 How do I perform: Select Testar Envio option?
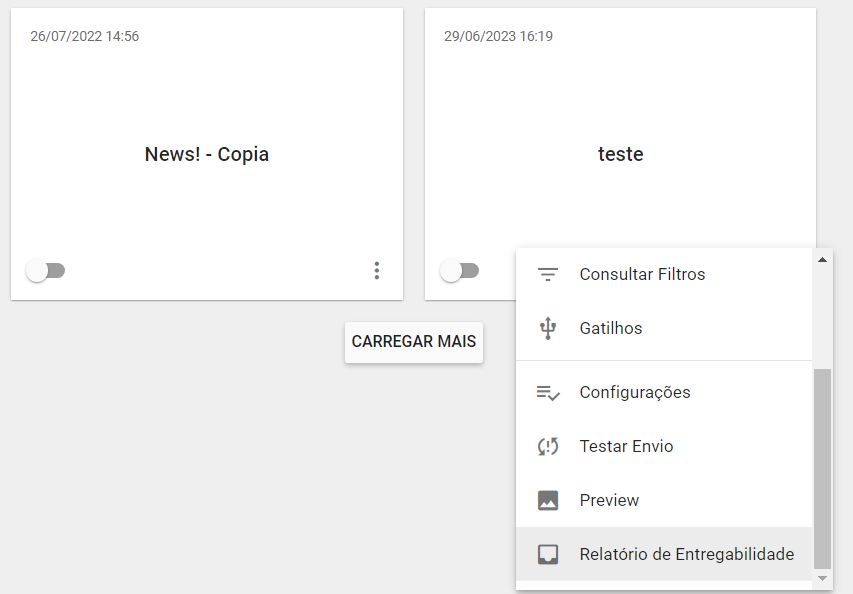coord(626,446)
